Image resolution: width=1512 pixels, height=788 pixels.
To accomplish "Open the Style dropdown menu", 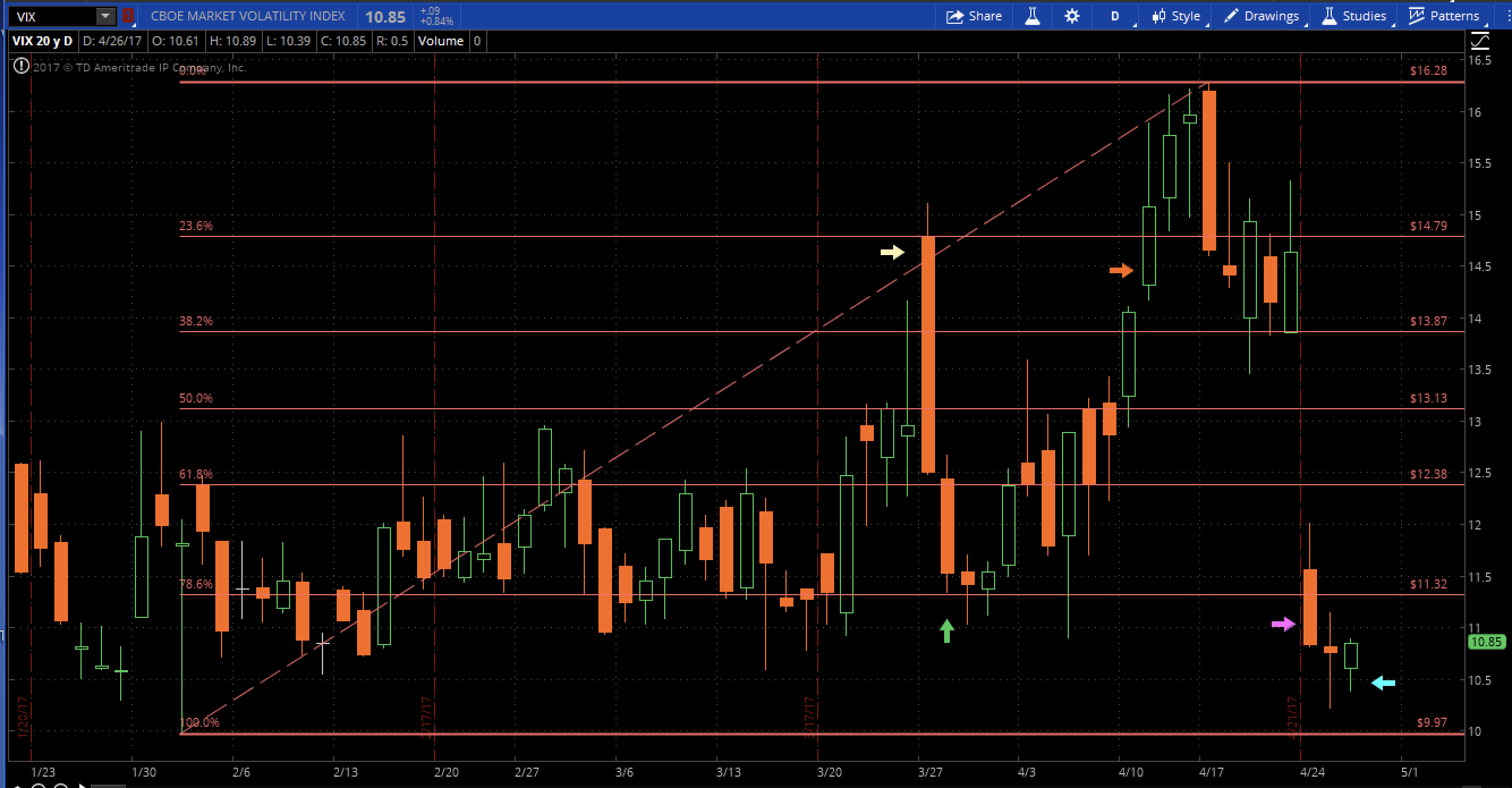I will pos(1177,16).
